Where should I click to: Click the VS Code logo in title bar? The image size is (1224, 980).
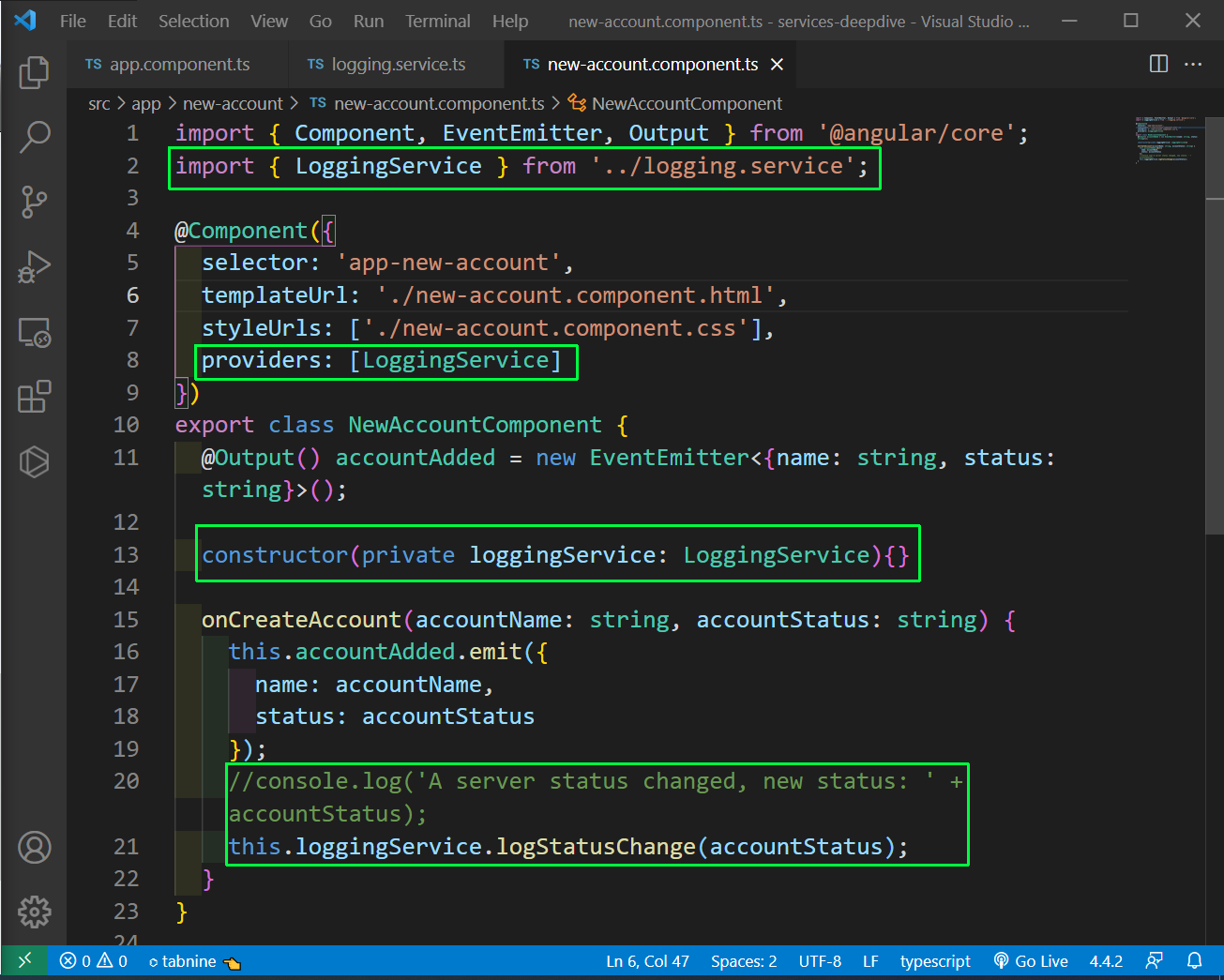tap(25, 21)
